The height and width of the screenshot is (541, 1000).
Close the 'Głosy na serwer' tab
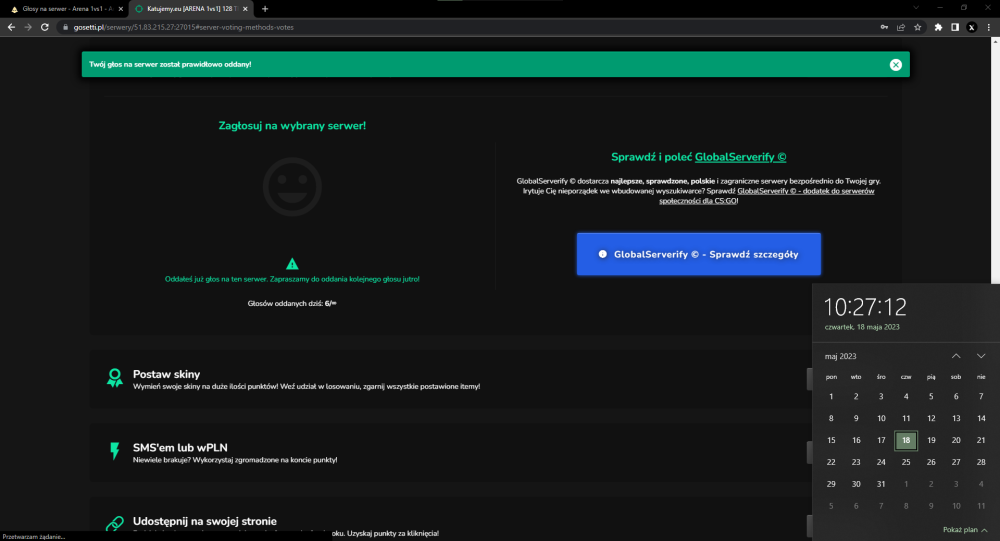121,9
